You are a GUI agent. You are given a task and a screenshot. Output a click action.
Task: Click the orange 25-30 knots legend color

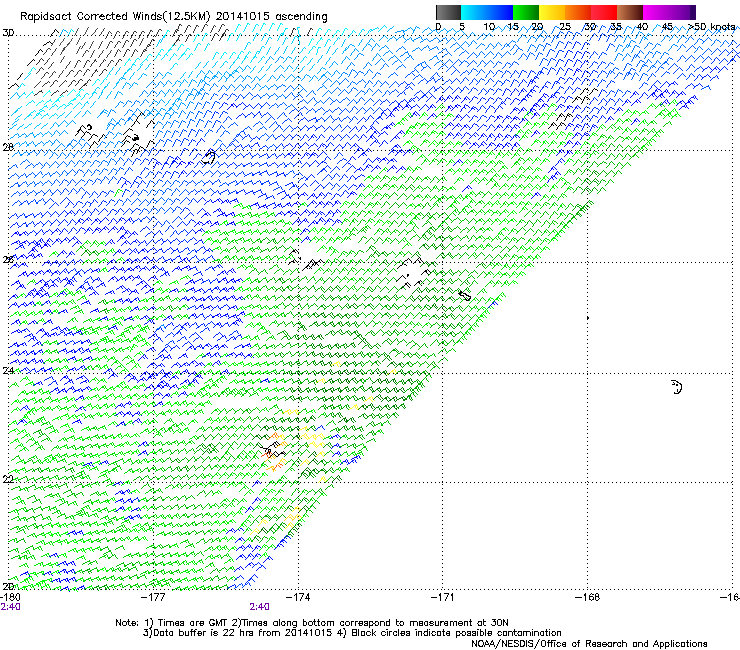[578, 12]
